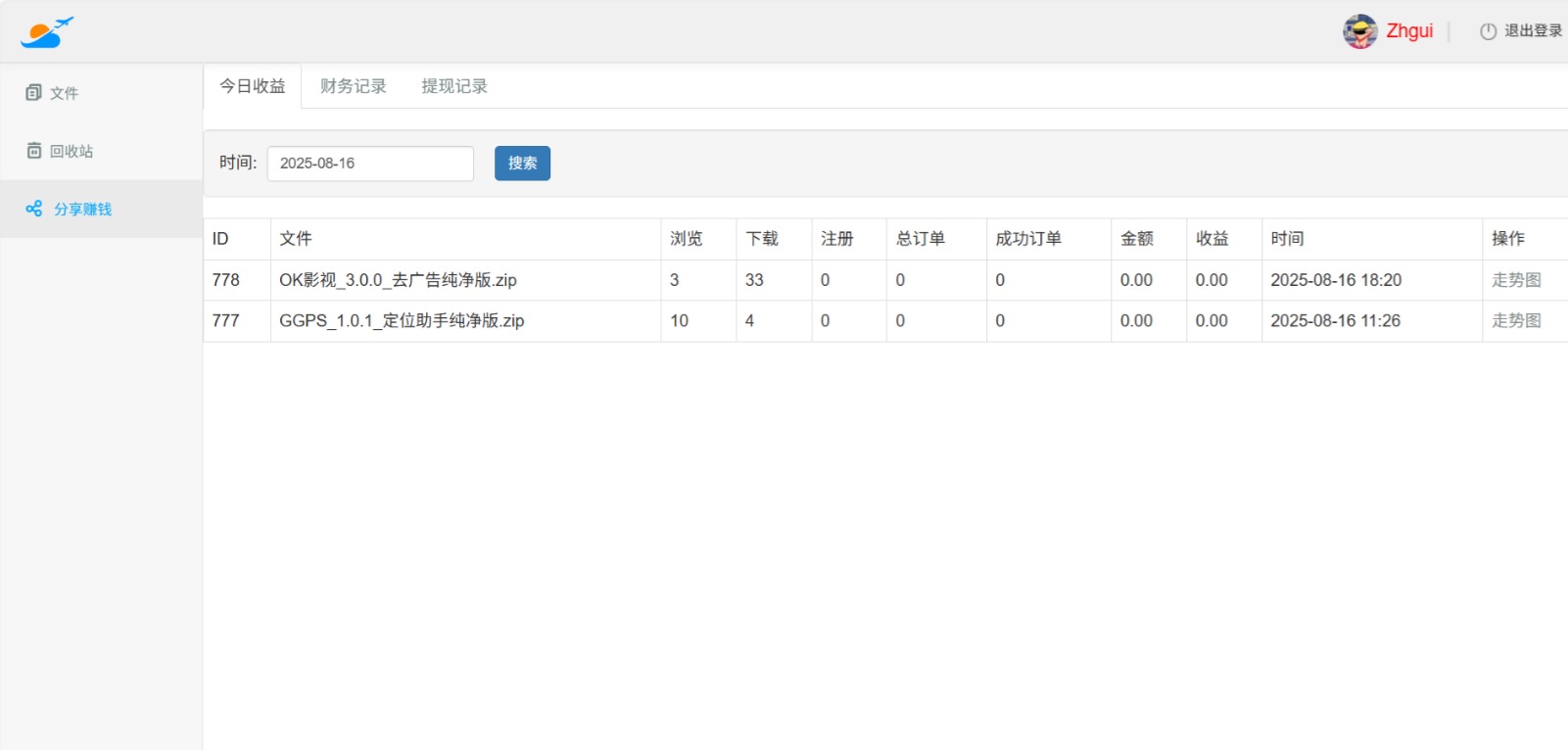Screen dimensions: 1568x750
Task: Select the 分享赚钱 sidebar item
Action: click(x=82, y=209)
